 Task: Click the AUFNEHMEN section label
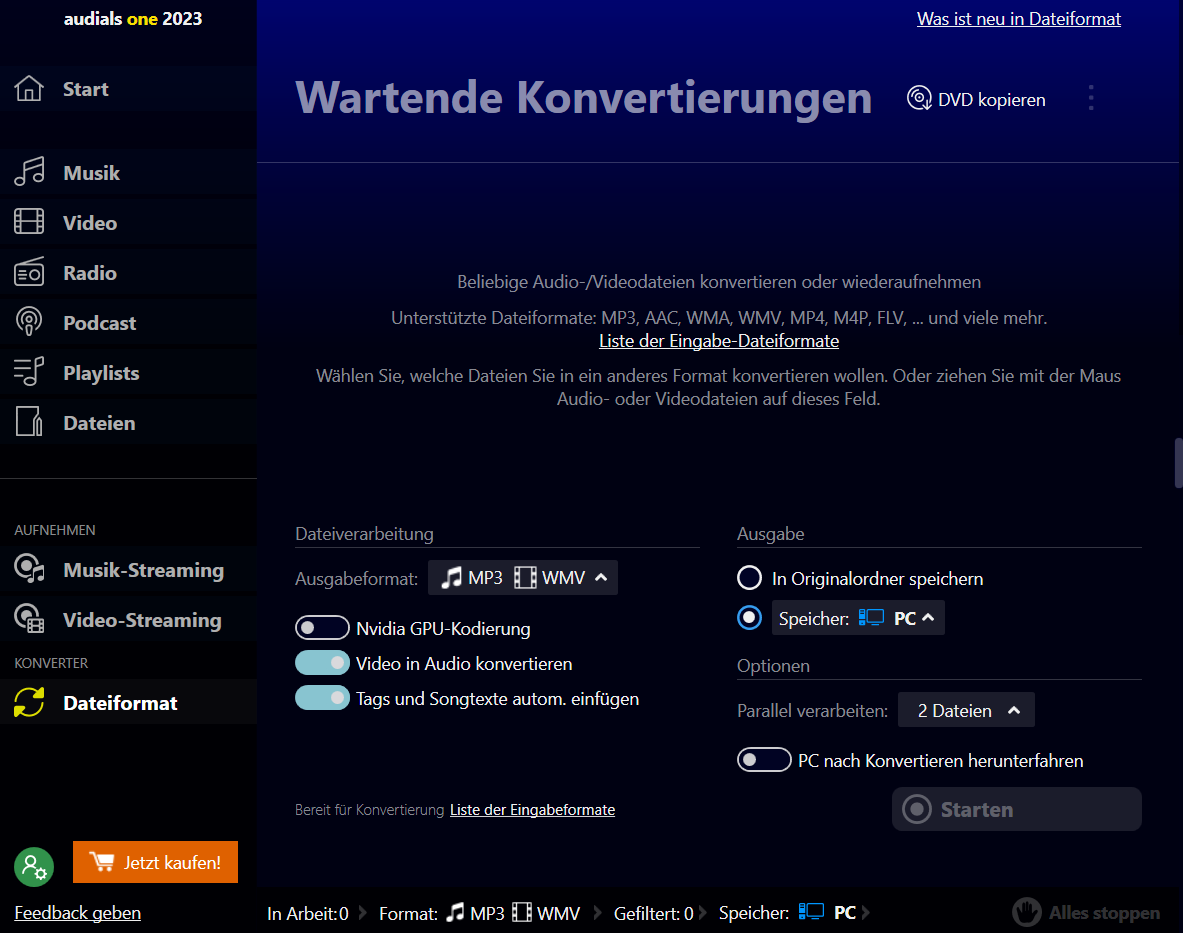(55, 530)
